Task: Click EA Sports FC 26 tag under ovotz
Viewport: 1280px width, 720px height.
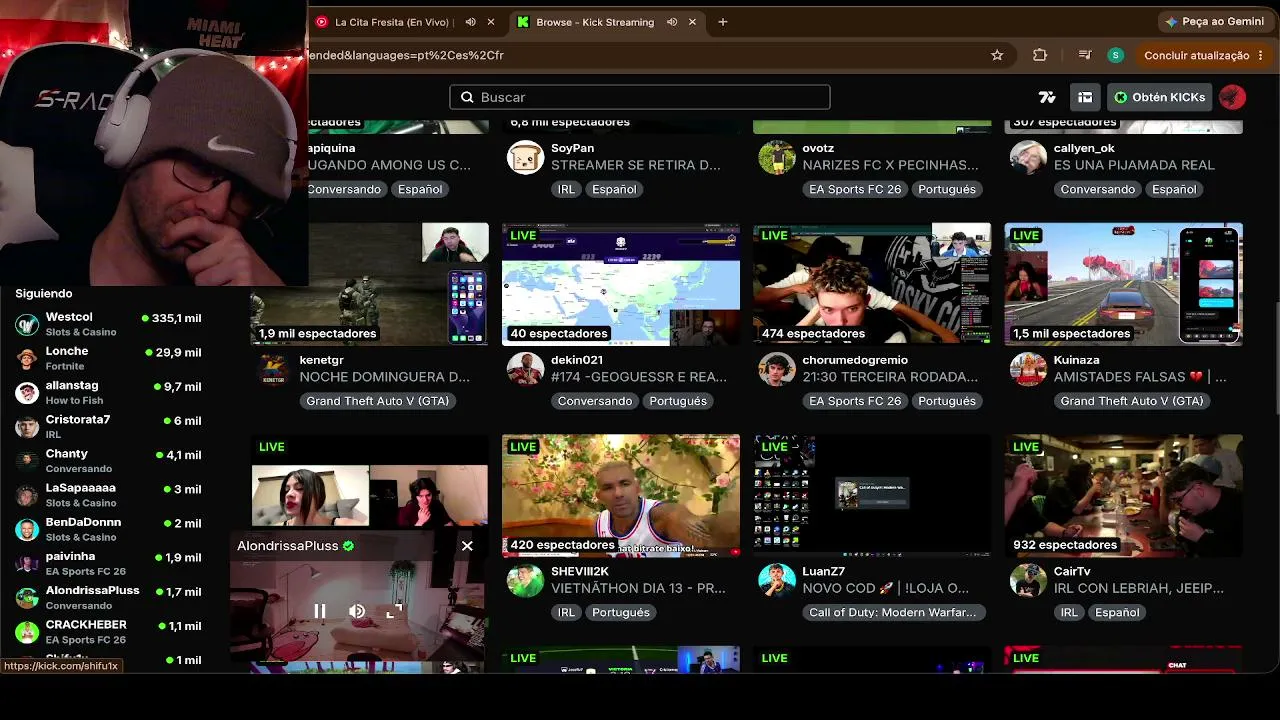Action: click(855, 189)
